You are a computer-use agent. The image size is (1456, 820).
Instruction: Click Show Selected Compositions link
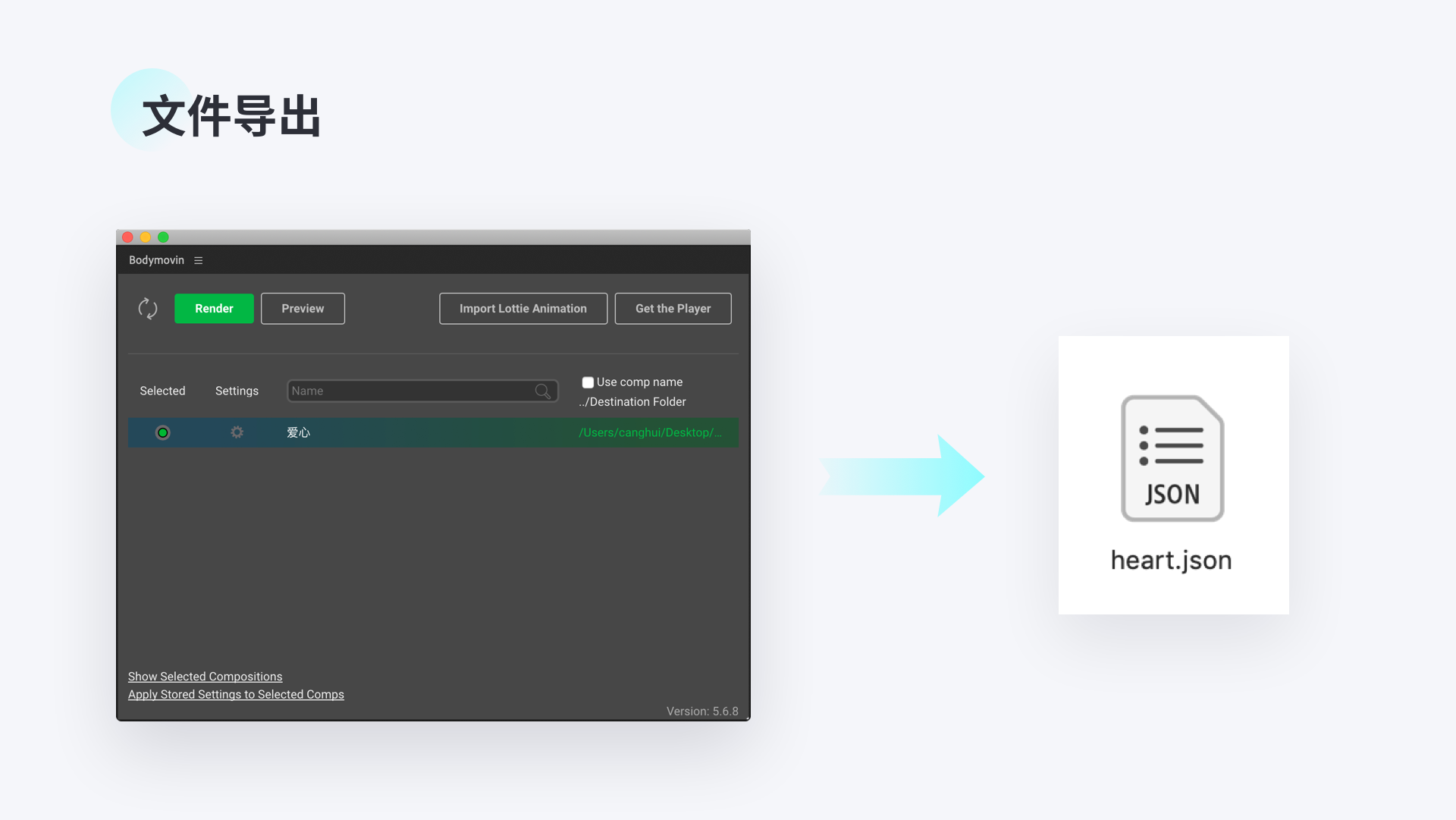(205, 677)
